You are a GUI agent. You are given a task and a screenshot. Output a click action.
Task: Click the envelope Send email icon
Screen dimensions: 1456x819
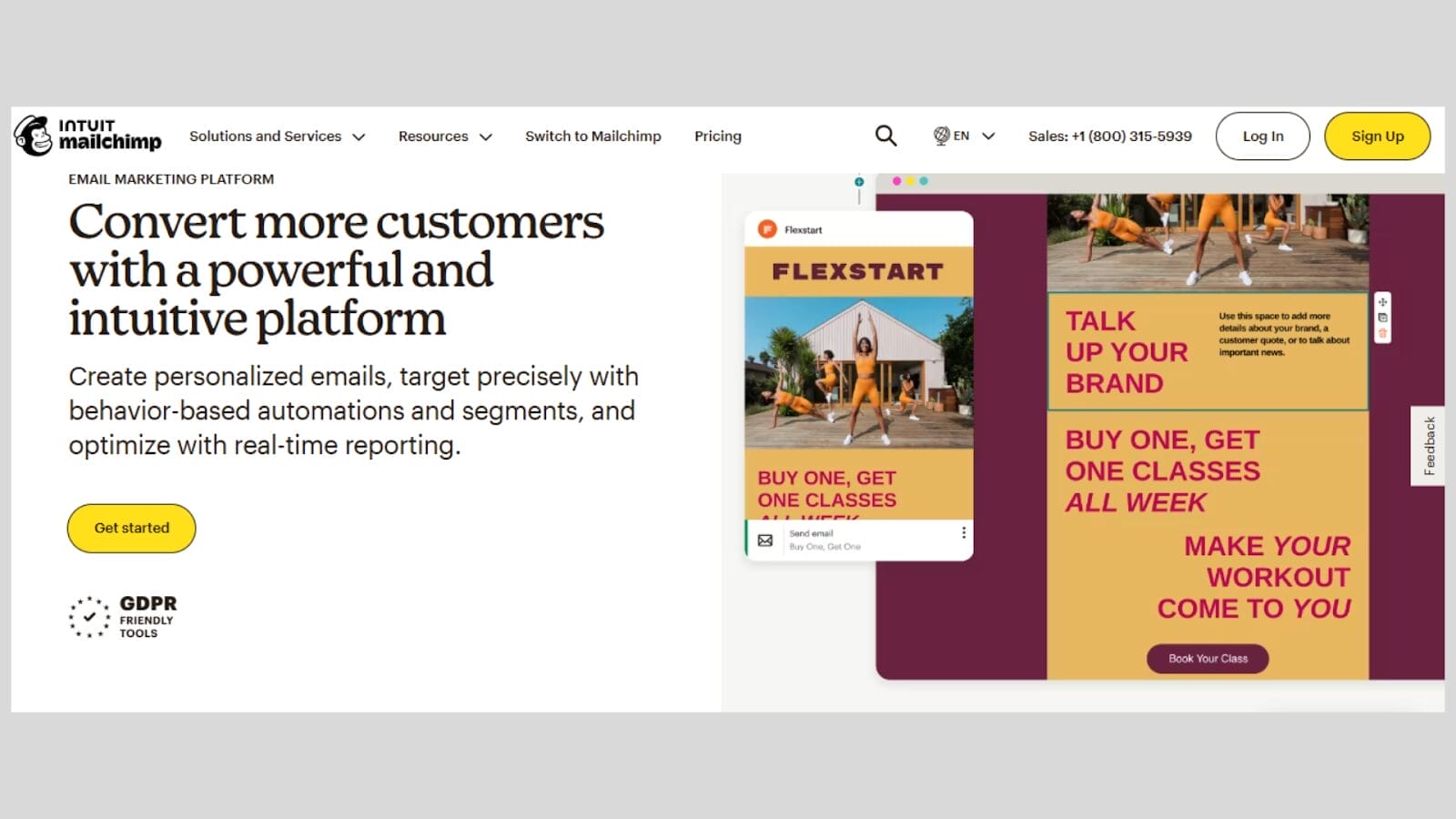[x=765, y=540]
